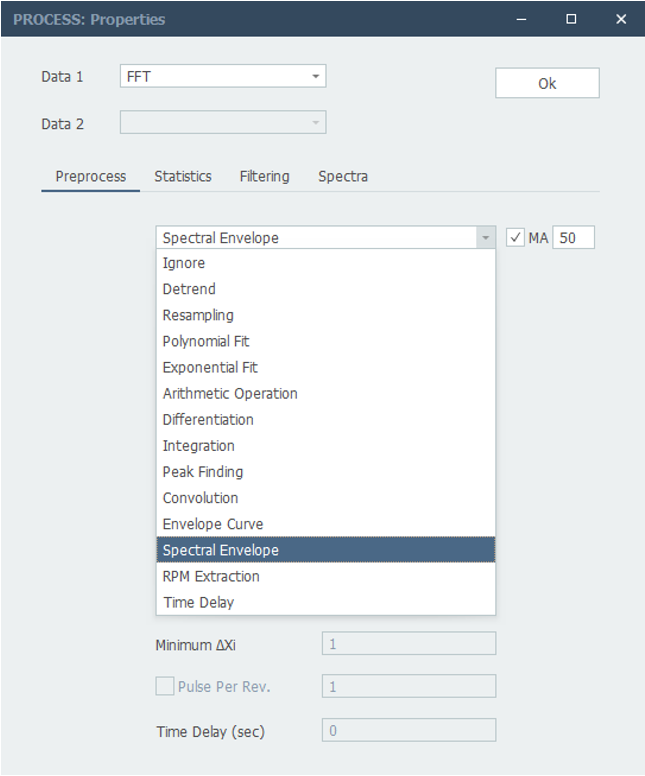This screenshot has width=645, height=776.
Task: Enable the Pulse Per Rev. checkbox
Action: 164,686
